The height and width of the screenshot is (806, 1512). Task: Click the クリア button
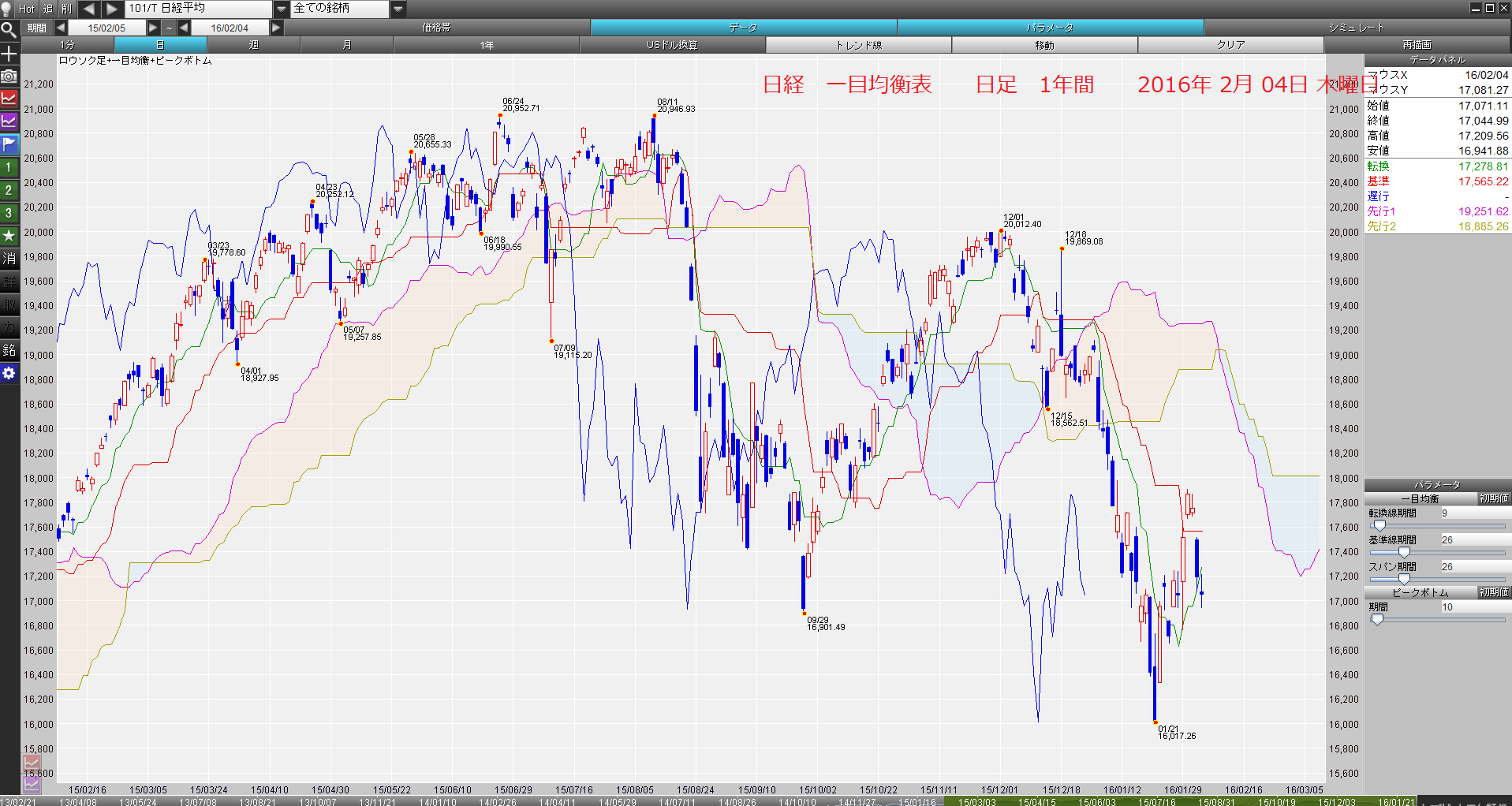pos(1230,45)
